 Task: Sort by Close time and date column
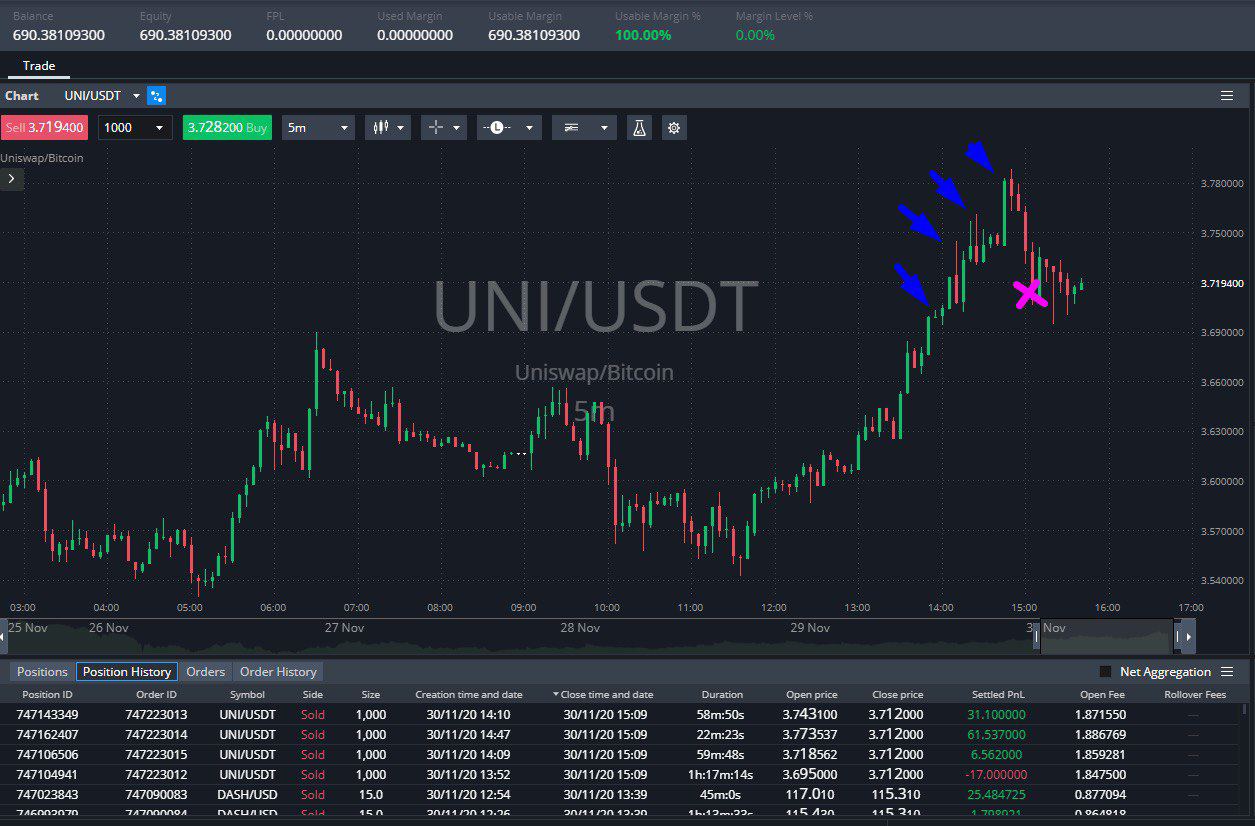[x=603, y=695]
